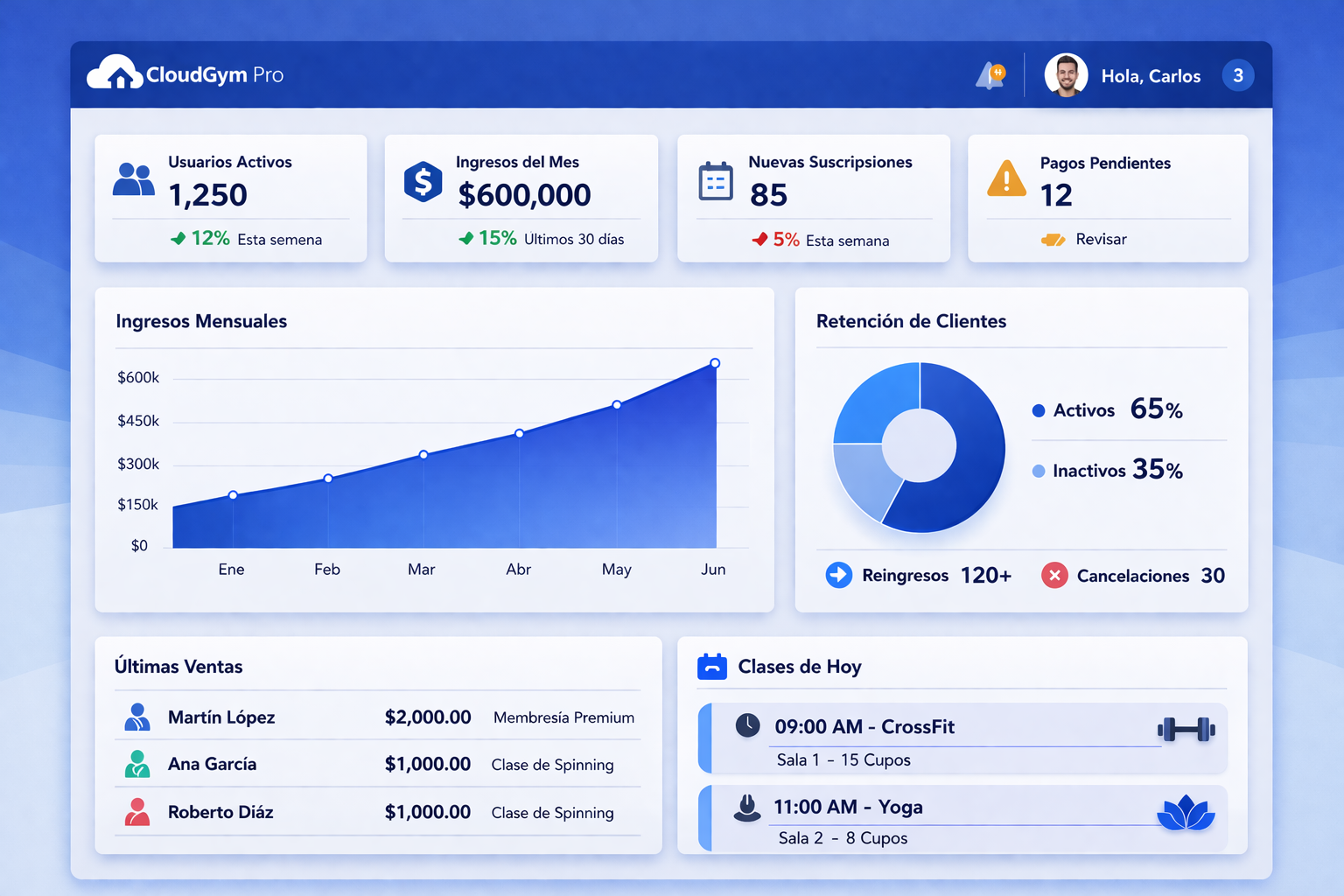
Task: Click the Activos 65% value
Action: (x=1156, y=409)
